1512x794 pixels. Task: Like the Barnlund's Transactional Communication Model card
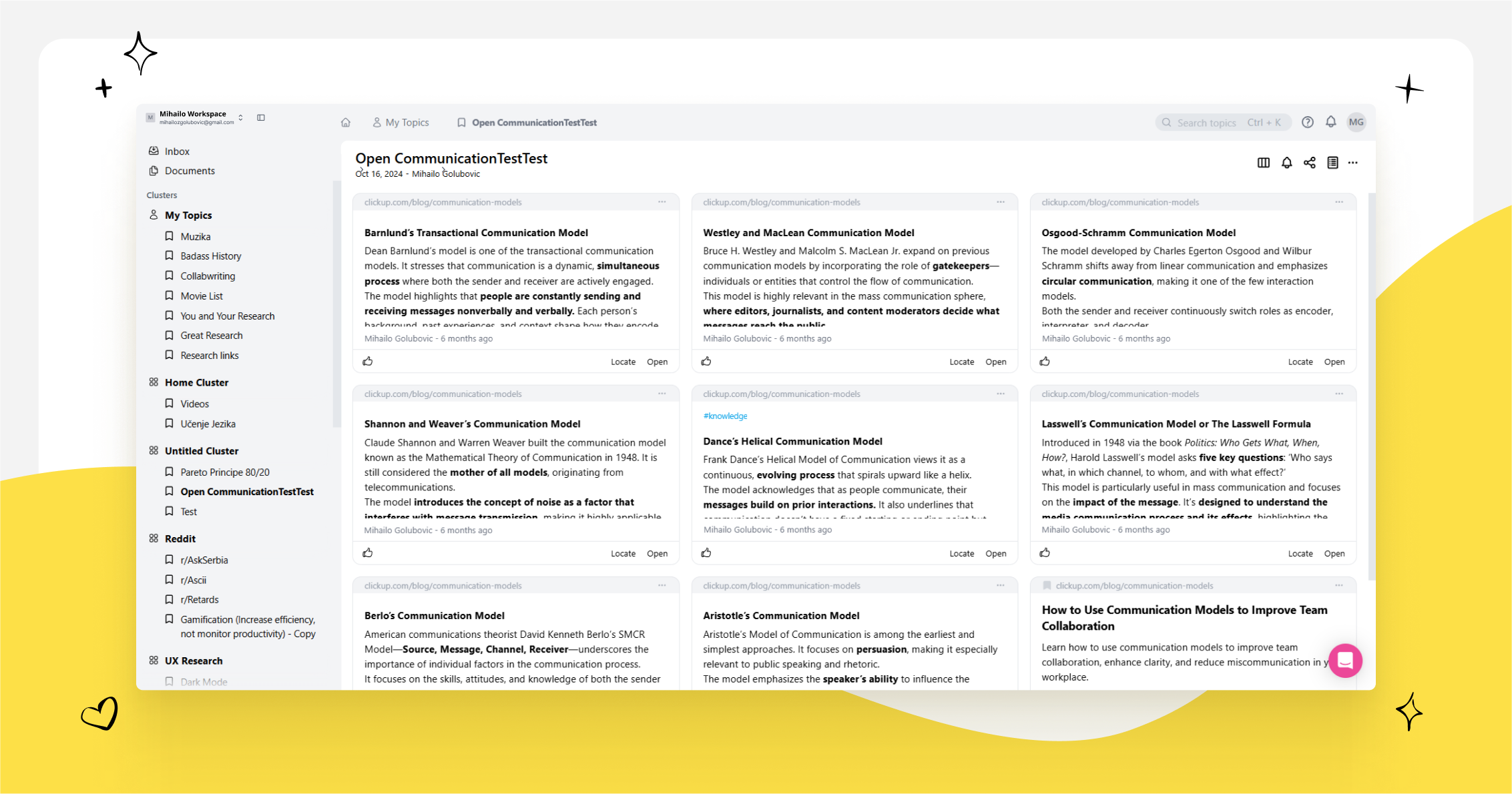tap(368, 362)
